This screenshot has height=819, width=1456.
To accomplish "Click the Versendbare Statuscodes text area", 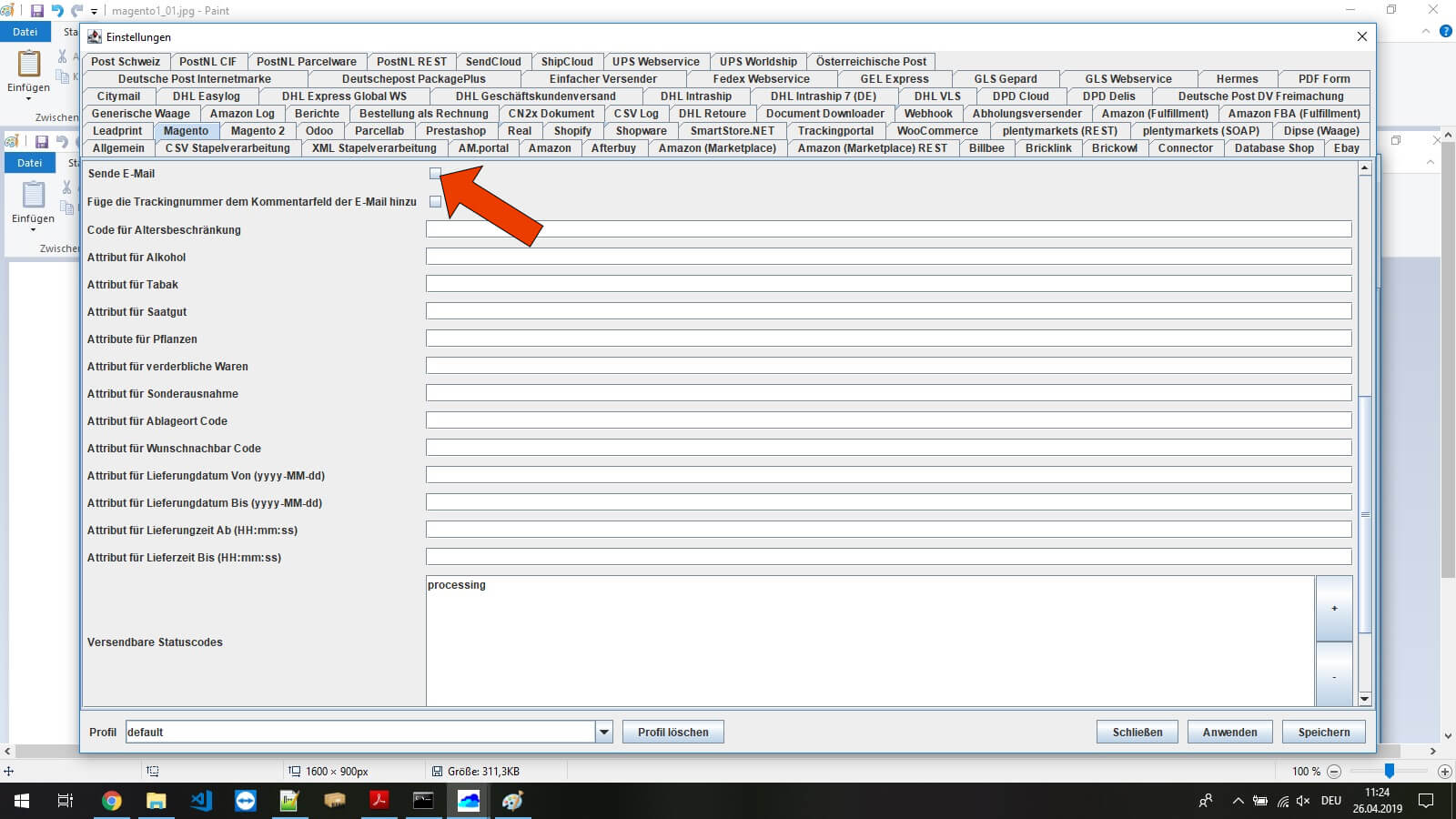I will [870, 641].
